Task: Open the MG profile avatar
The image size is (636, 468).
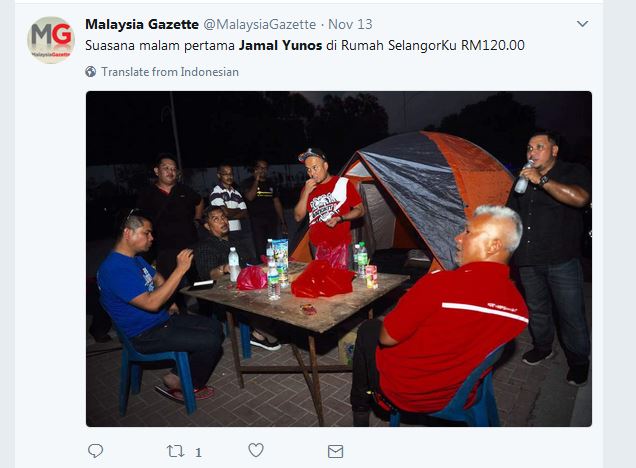Action: 51,40
